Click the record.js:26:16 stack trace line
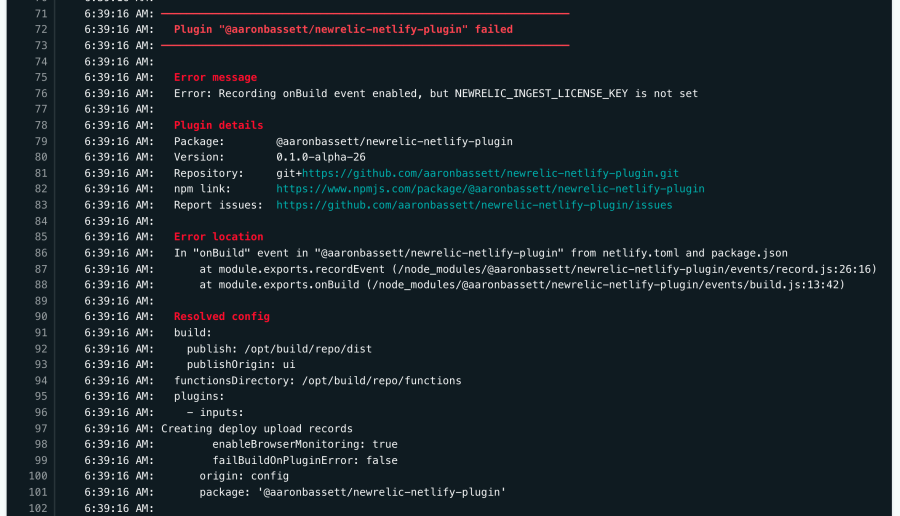 tap(537, 269)
